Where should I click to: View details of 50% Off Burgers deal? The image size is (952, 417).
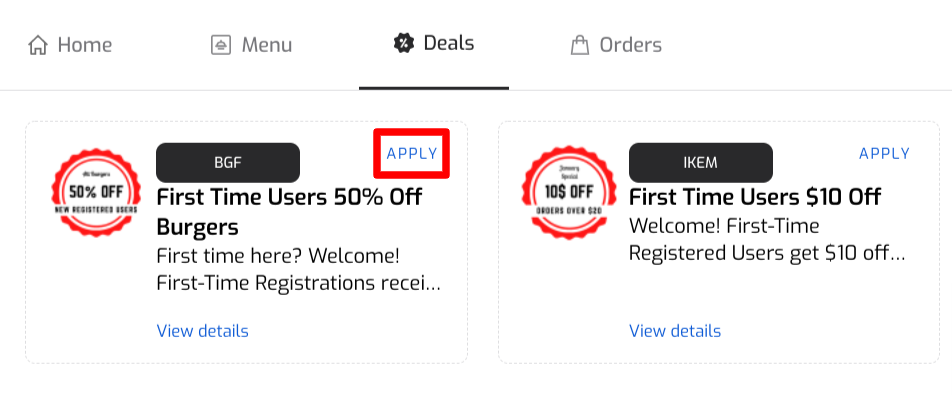point(202,331)
